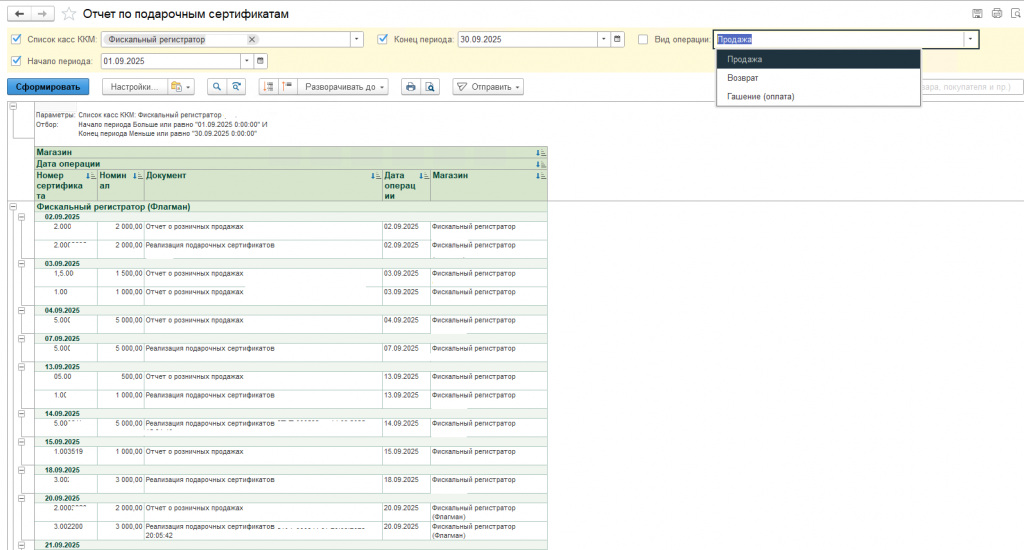This screenshot has height=550, width=1024.
Task: Expand the Отправить dropdown button
Action: click(x=489, y=87)
